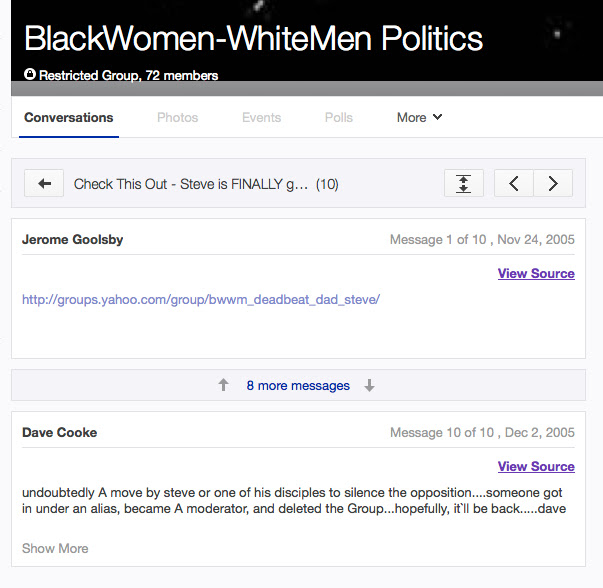Click the back arrow to conversation list

[44, 183]
